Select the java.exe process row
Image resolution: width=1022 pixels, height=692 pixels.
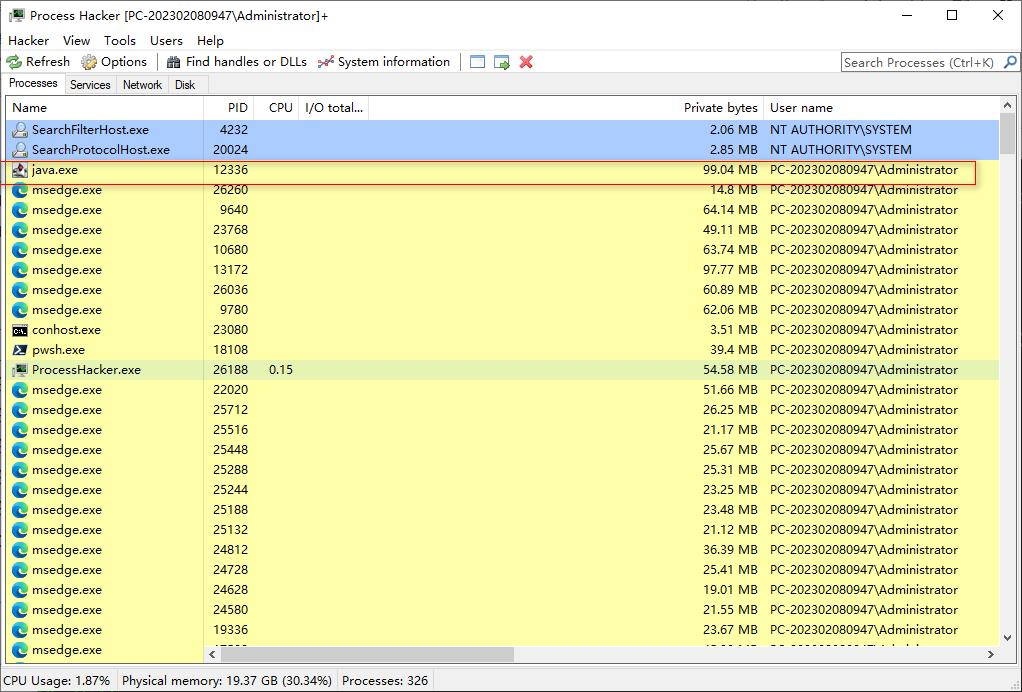(55, 170)
